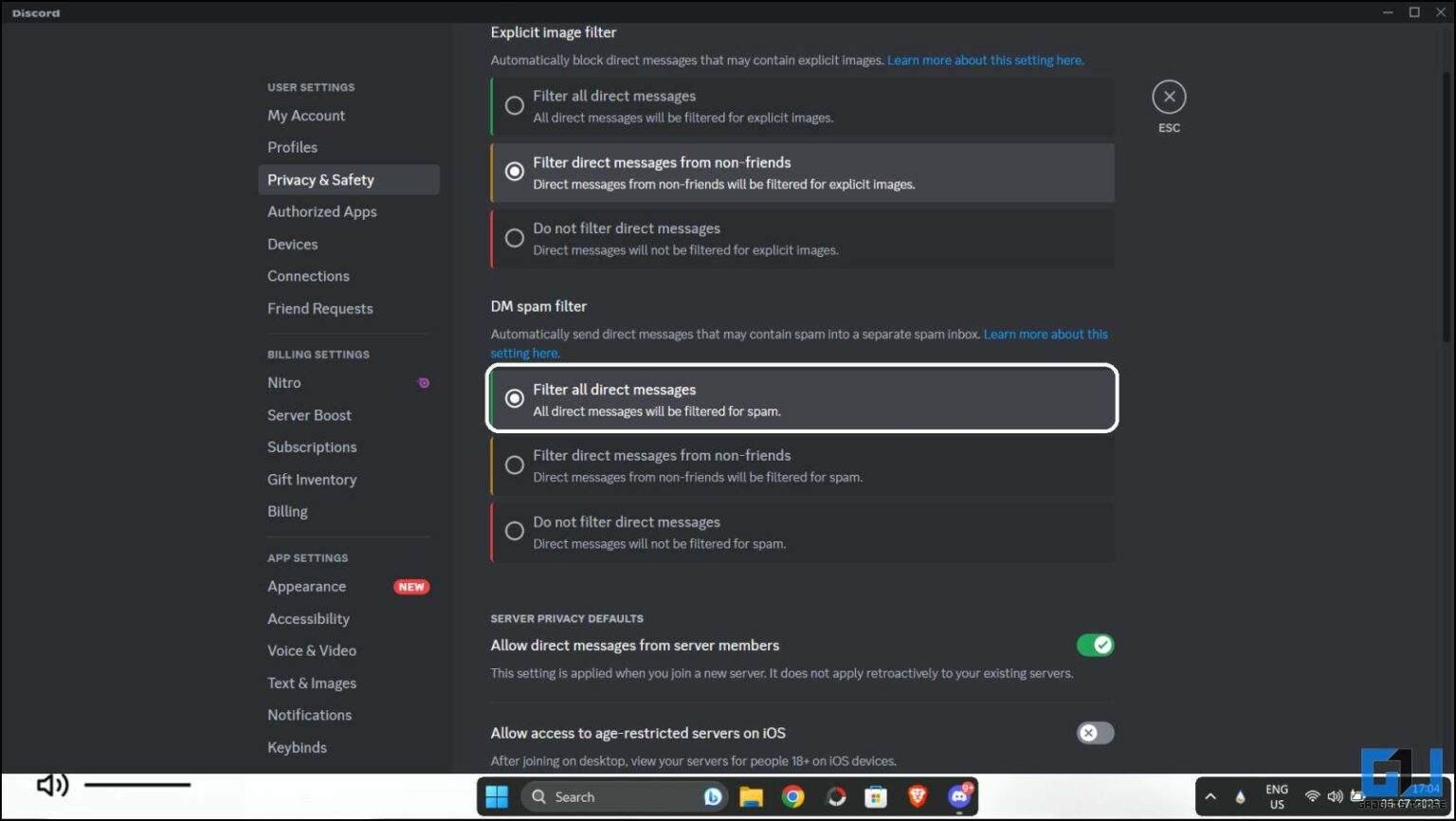The width and height of the screenshot is (1456, 821).
Task: Disable Allow direct messages from server members
Action: click(1095, 645)
